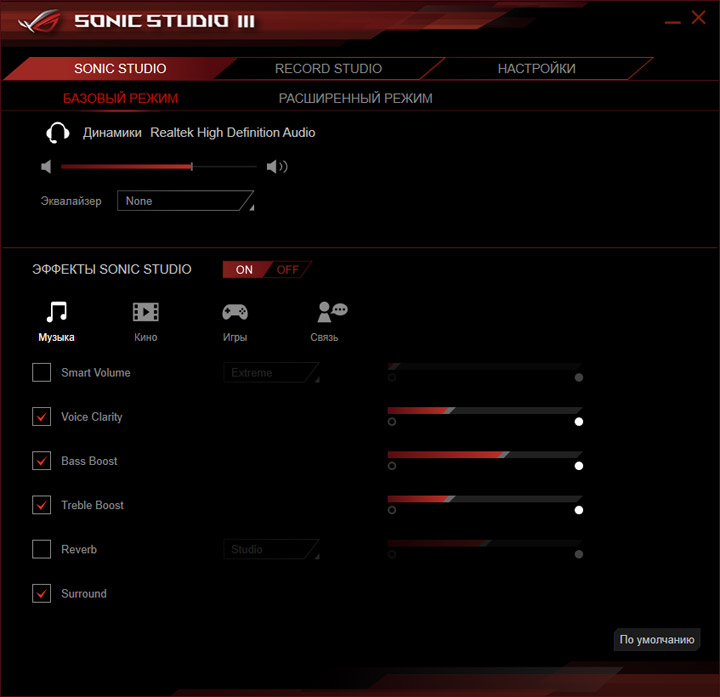Uncheck the Bass Boost checkbox
Screen dimensions: 720x697
click(x=41, y=461)
